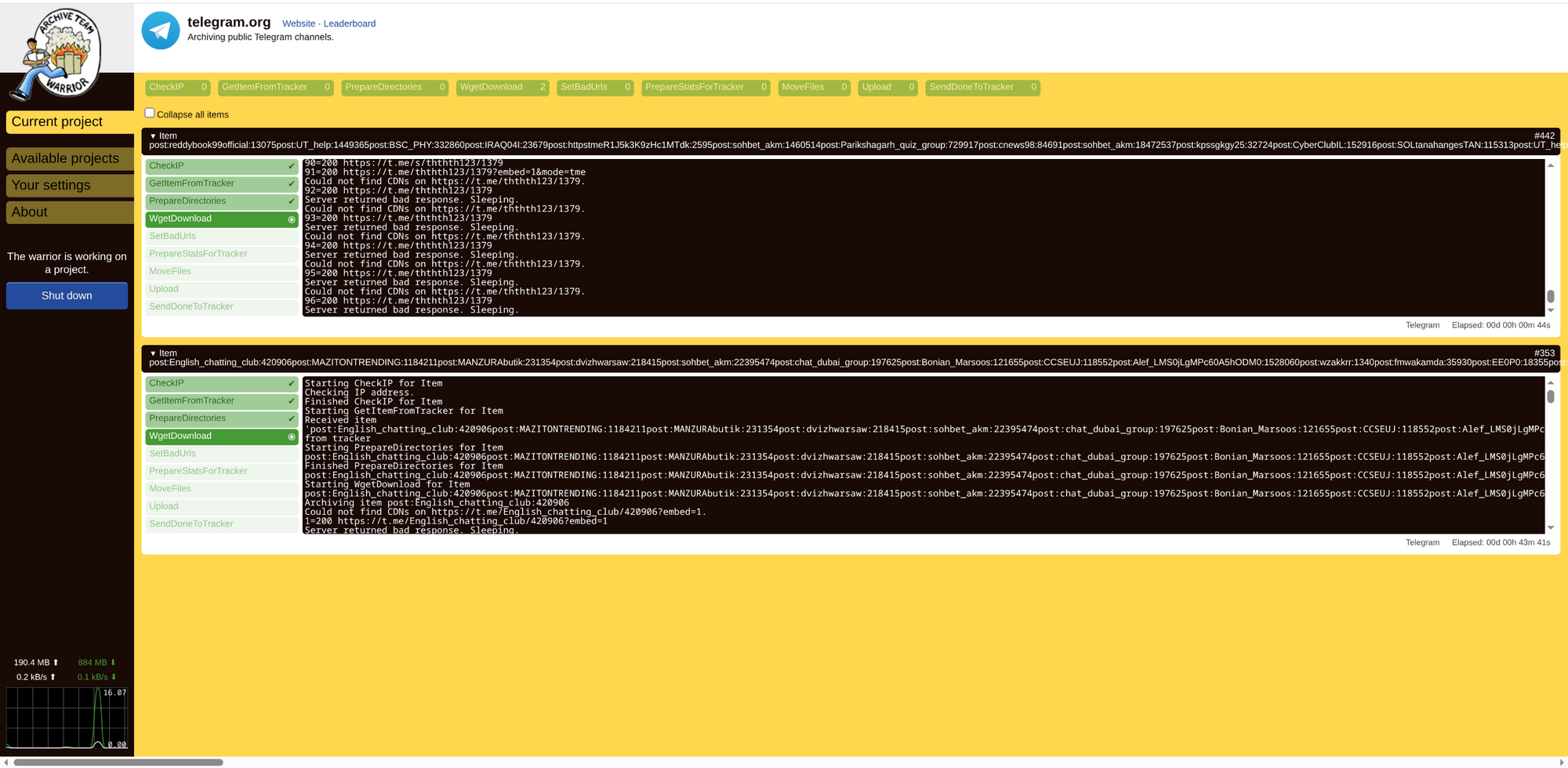
Task: Click 'Elapsed: 00d 00h 43m 41s' text
Action: pos(1501,542)
